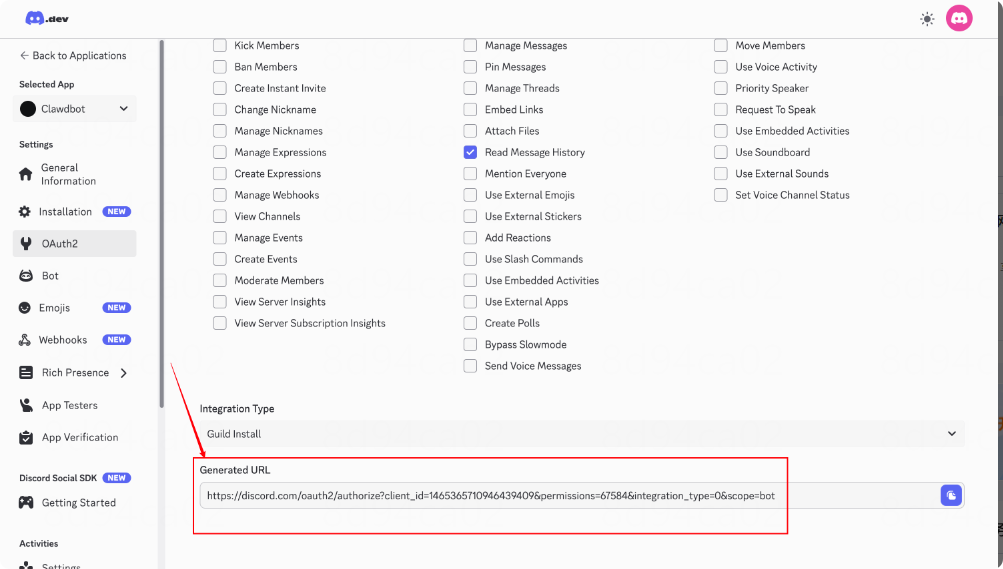The height and width of the screenshot is (569, 1003).
Task: Click the General Information home icon
Action: click(26, 174)
